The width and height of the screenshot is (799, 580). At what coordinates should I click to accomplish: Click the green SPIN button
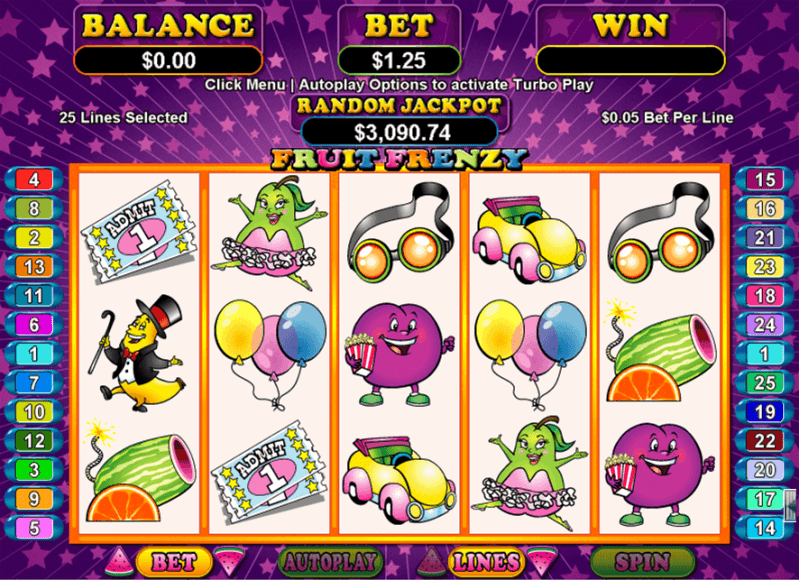click(642, 562)
